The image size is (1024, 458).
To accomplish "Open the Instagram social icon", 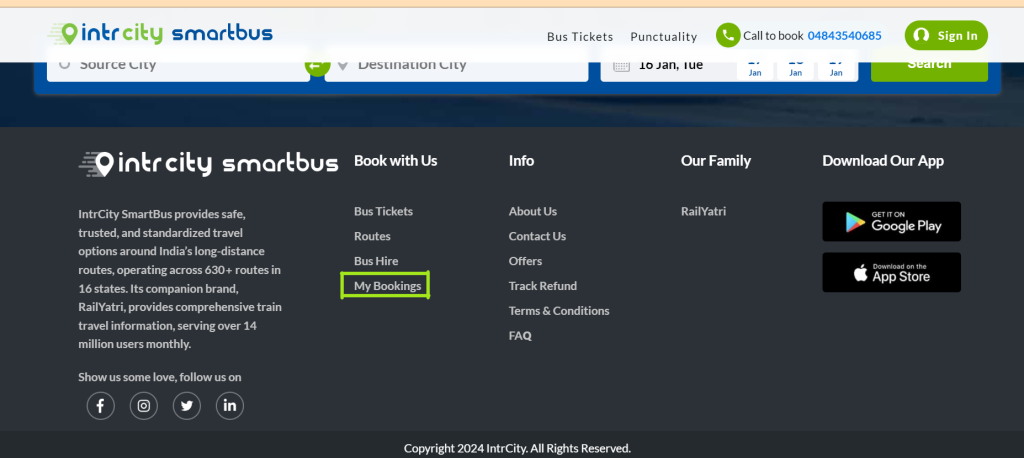I will point(144,406).
